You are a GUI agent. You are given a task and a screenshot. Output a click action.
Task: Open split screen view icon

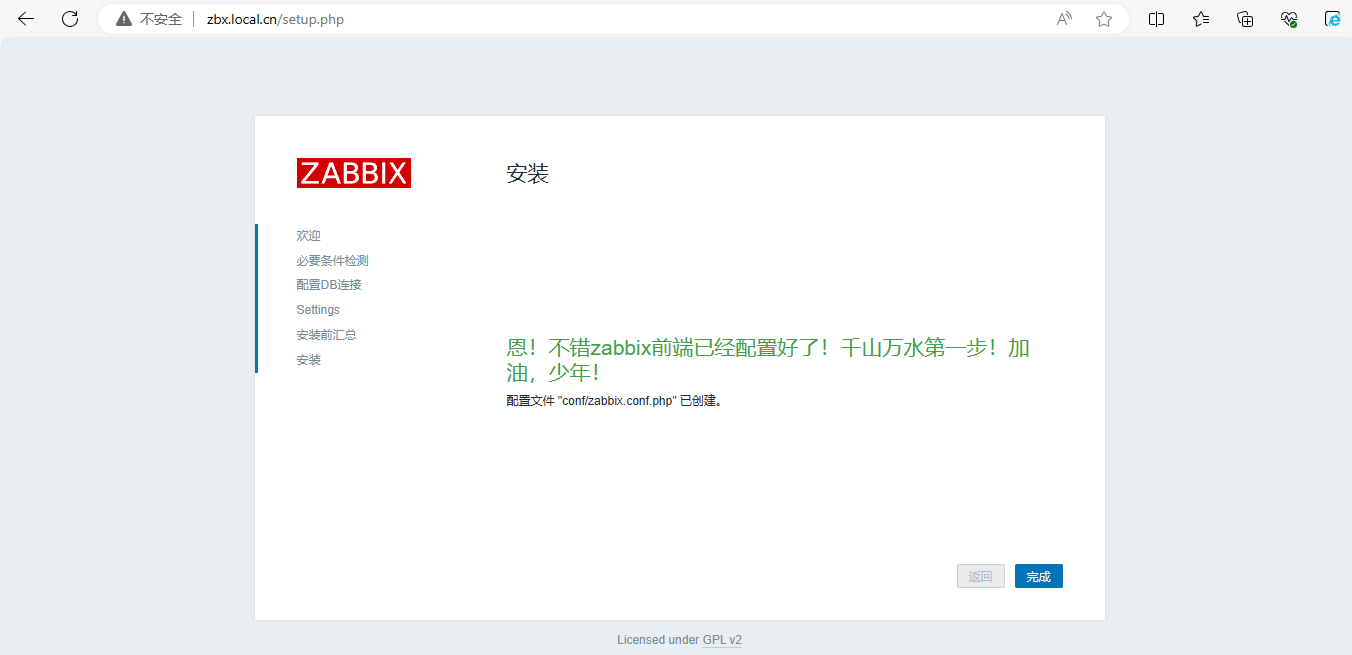pos(1157,19)
